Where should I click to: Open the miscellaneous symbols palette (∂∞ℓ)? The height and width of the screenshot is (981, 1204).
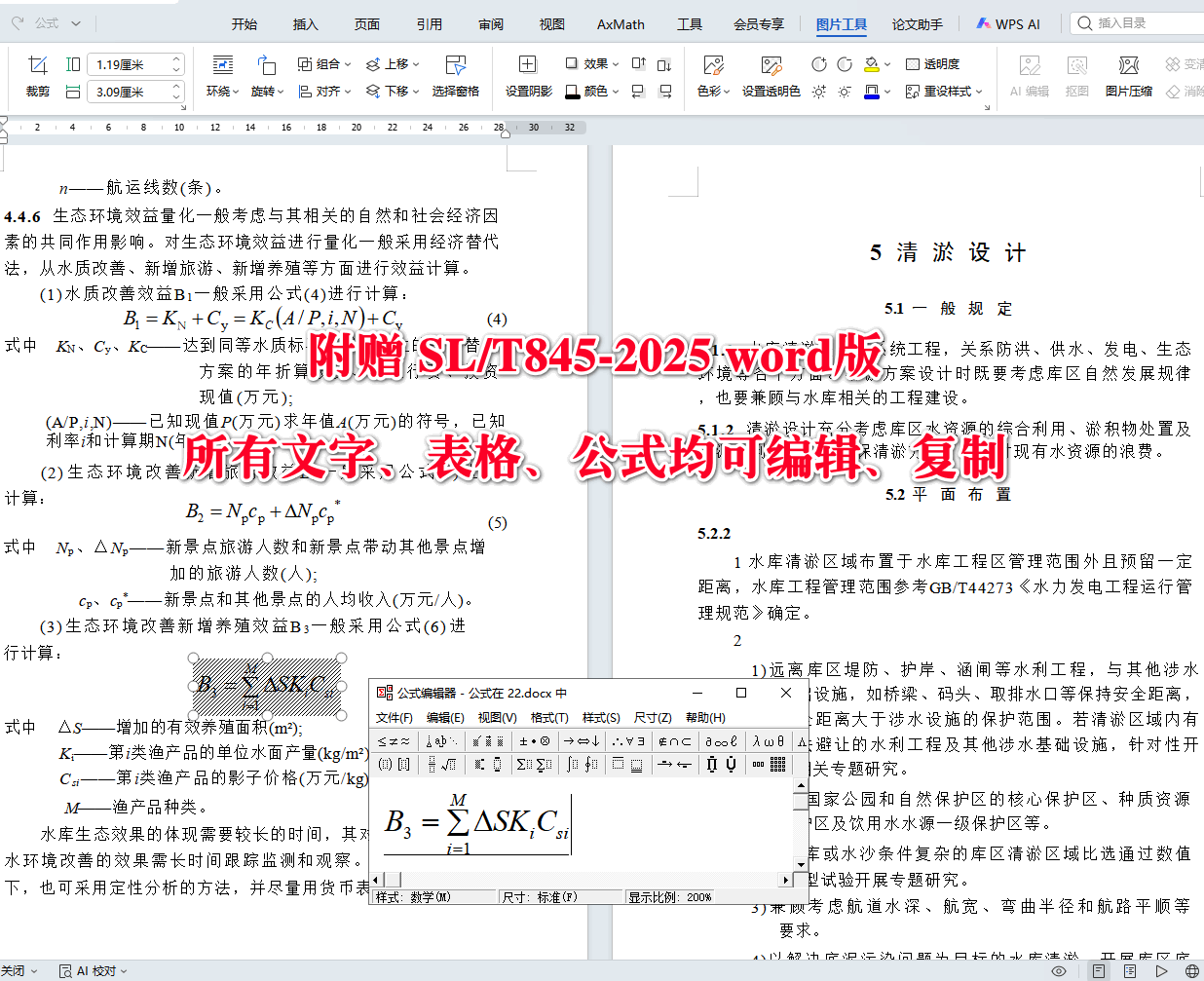[721, 741]
